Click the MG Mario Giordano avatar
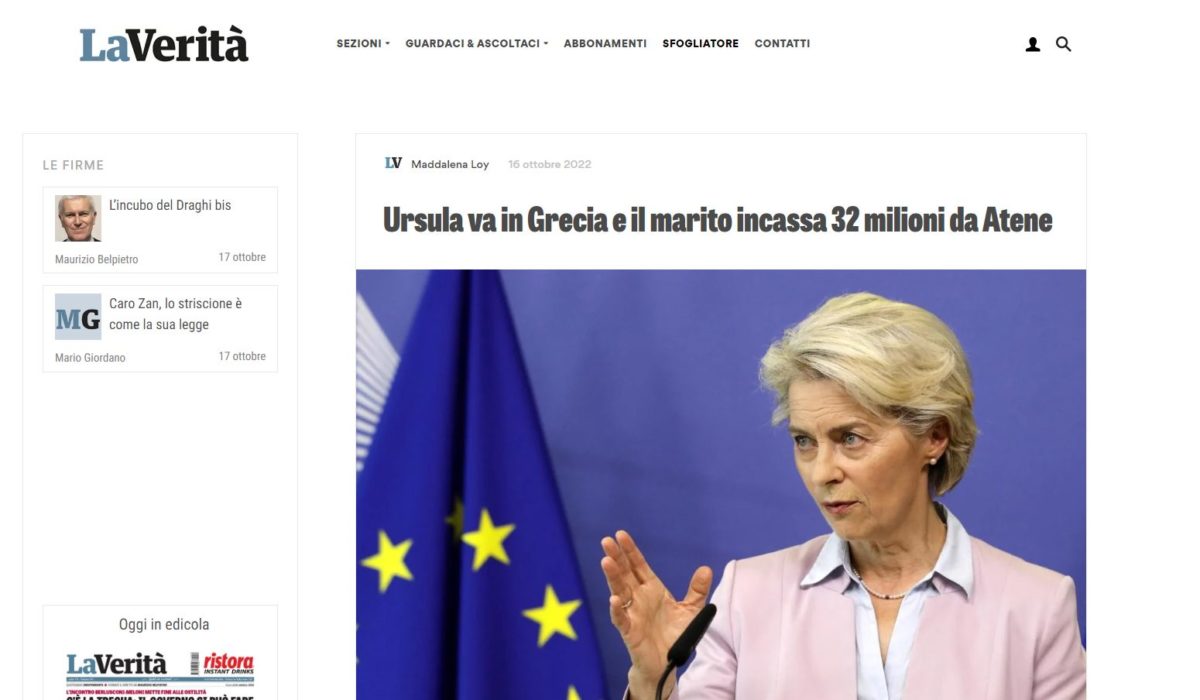1200x700 pixels. 78,317
